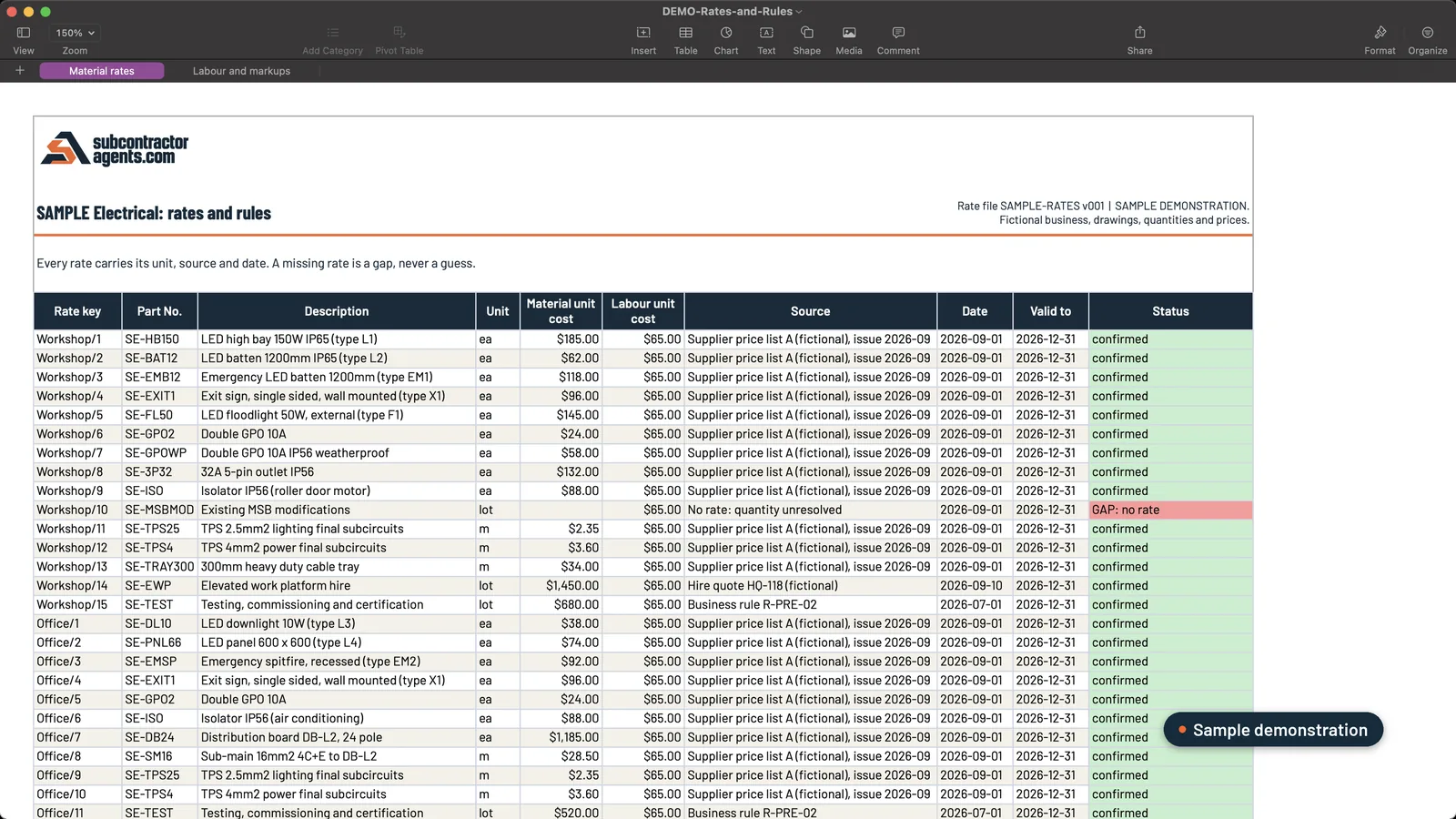Viewport: 1456px width, 819px height.
Task: Open the 150% zoom dropdown
Action: (x=75, y=33)
